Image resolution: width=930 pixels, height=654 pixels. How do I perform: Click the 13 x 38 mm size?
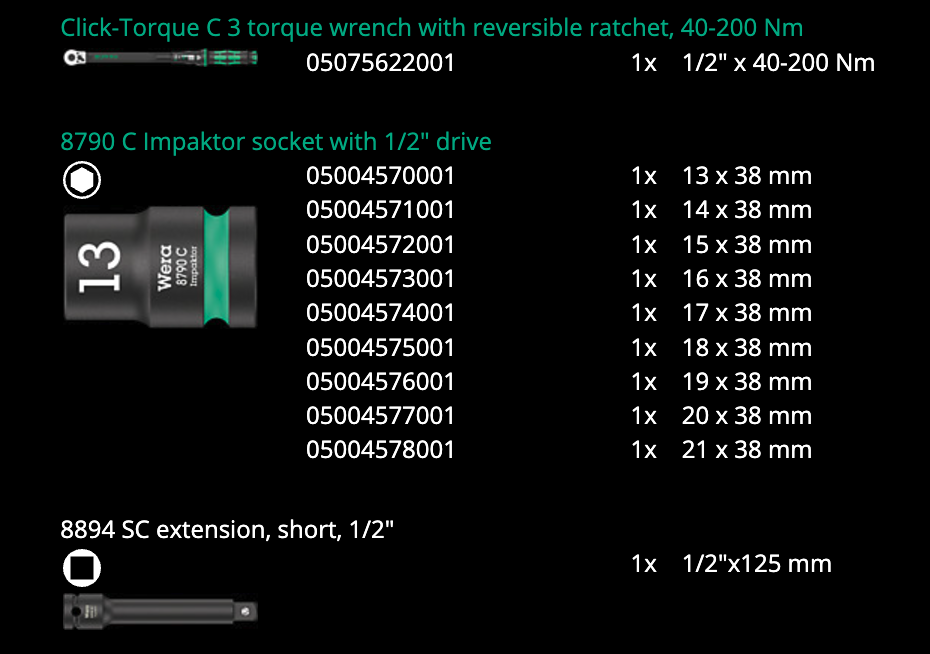(747, 176)
